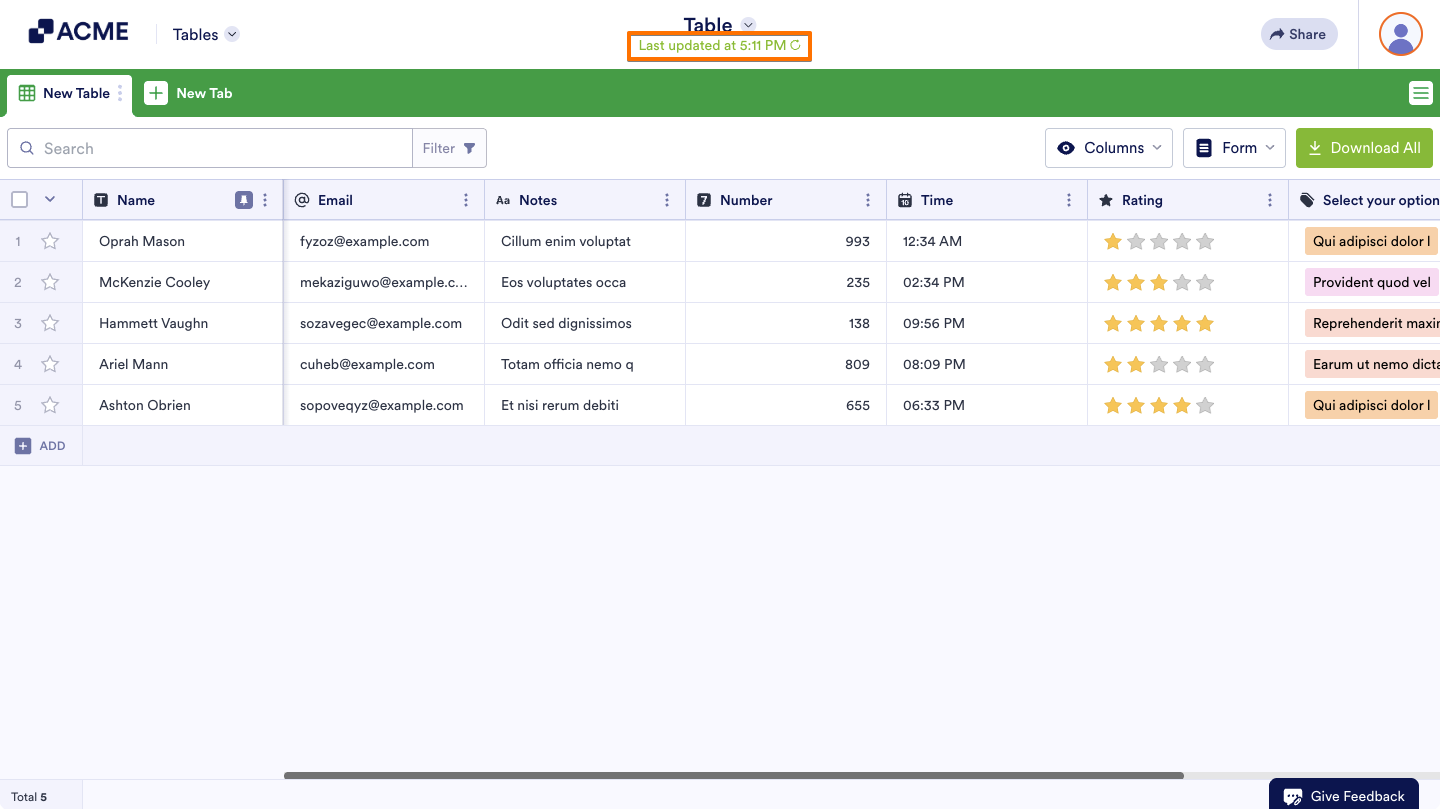Open the Tables dropdown
This screenshot has height=809, width=1440.
pos(206,34)
